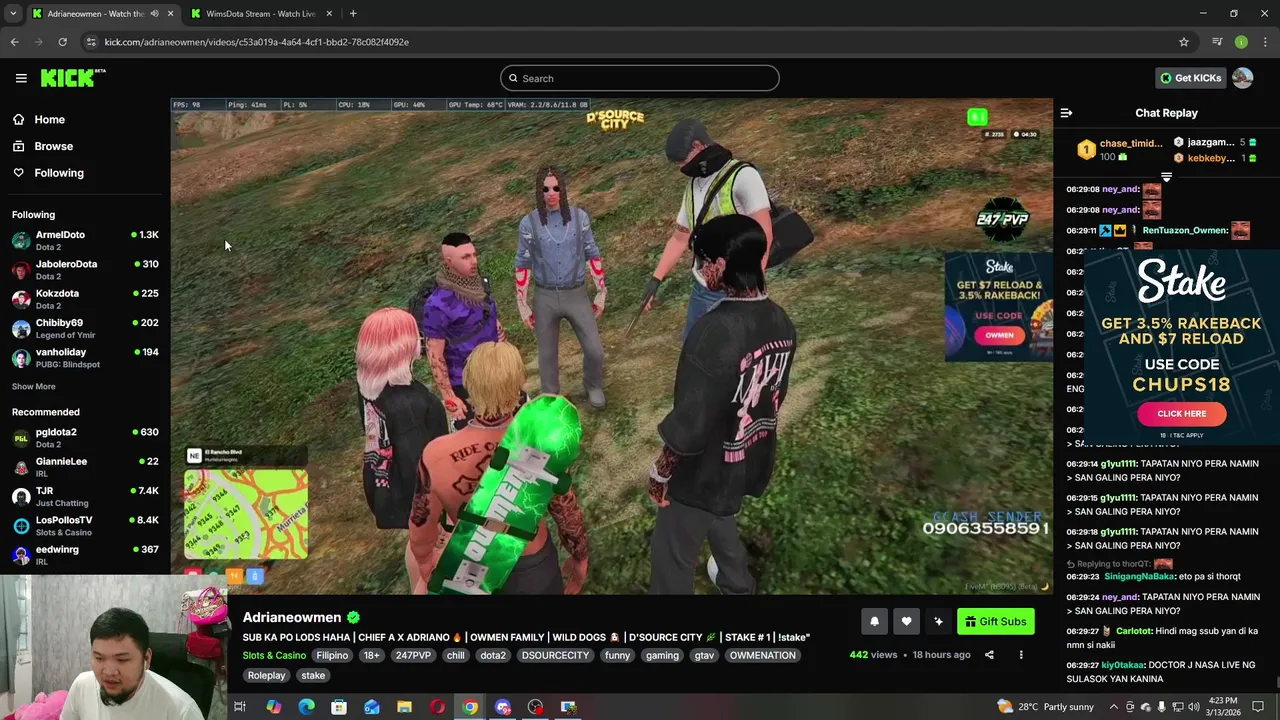
Task: Open Opera browser from taskbar
Action: coord(437,707)
